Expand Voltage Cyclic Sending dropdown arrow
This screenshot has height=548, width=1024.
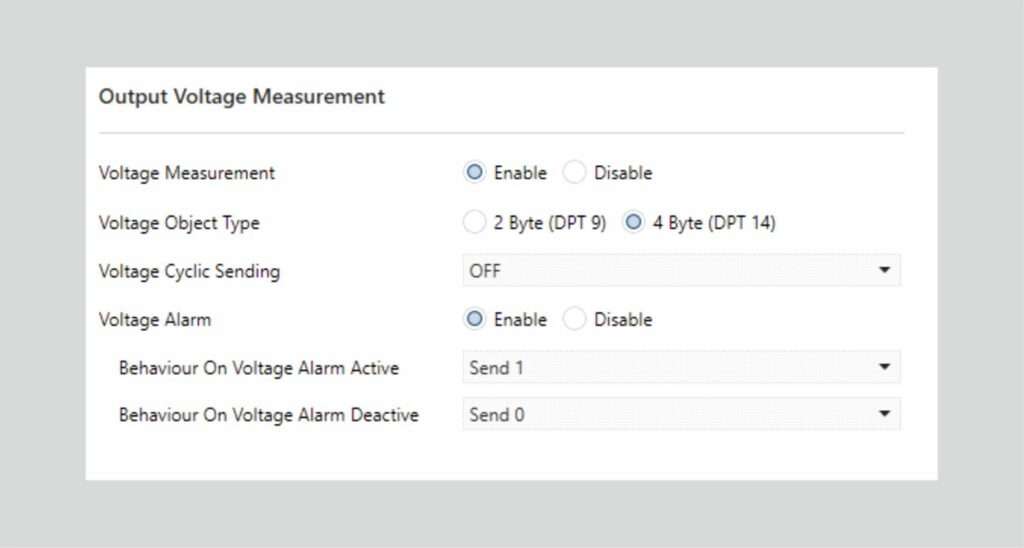click(x=884, y=270)
